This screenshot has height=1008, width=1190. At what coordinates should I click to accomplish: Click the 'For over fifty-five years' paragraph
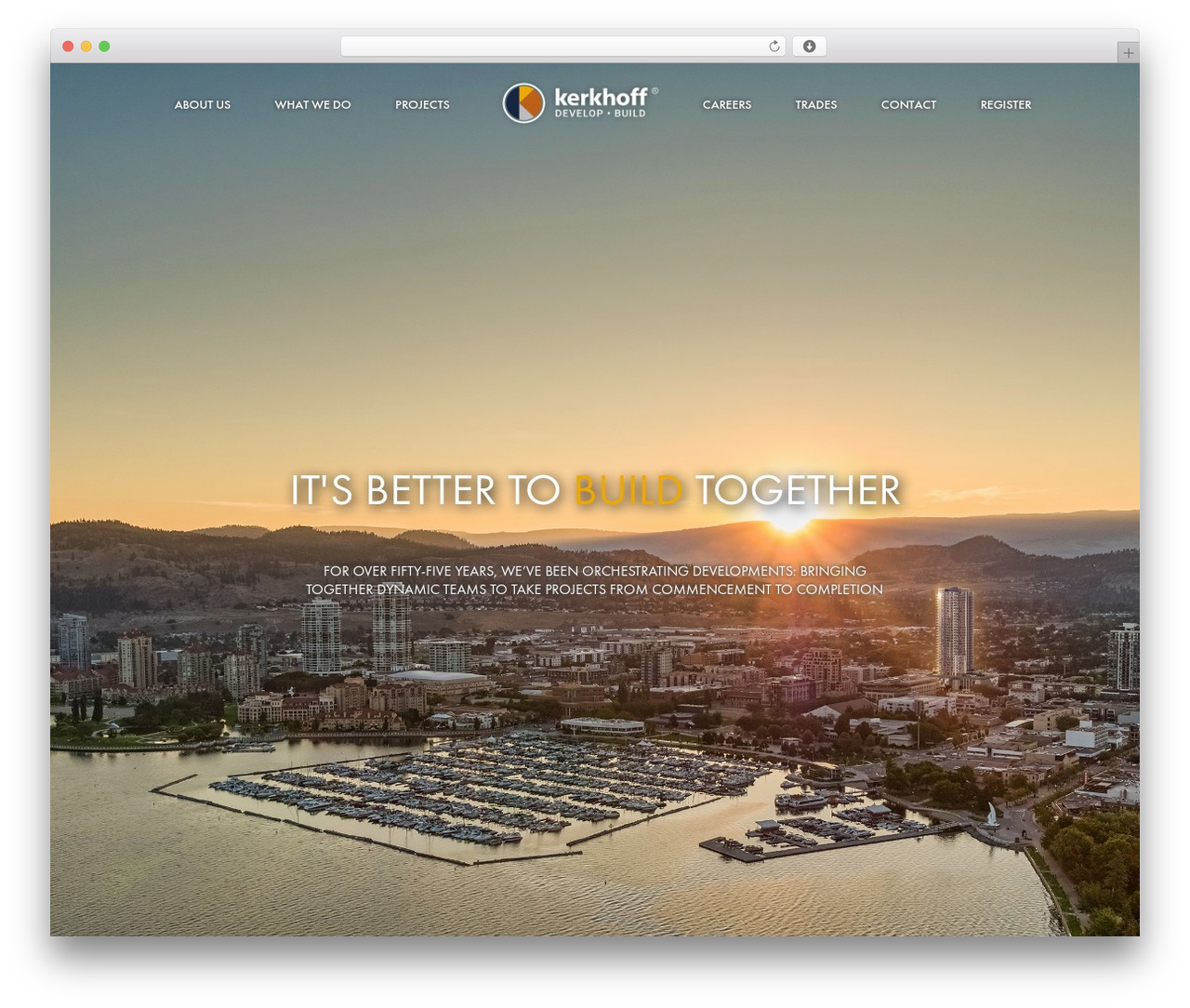tap(595, 580)
